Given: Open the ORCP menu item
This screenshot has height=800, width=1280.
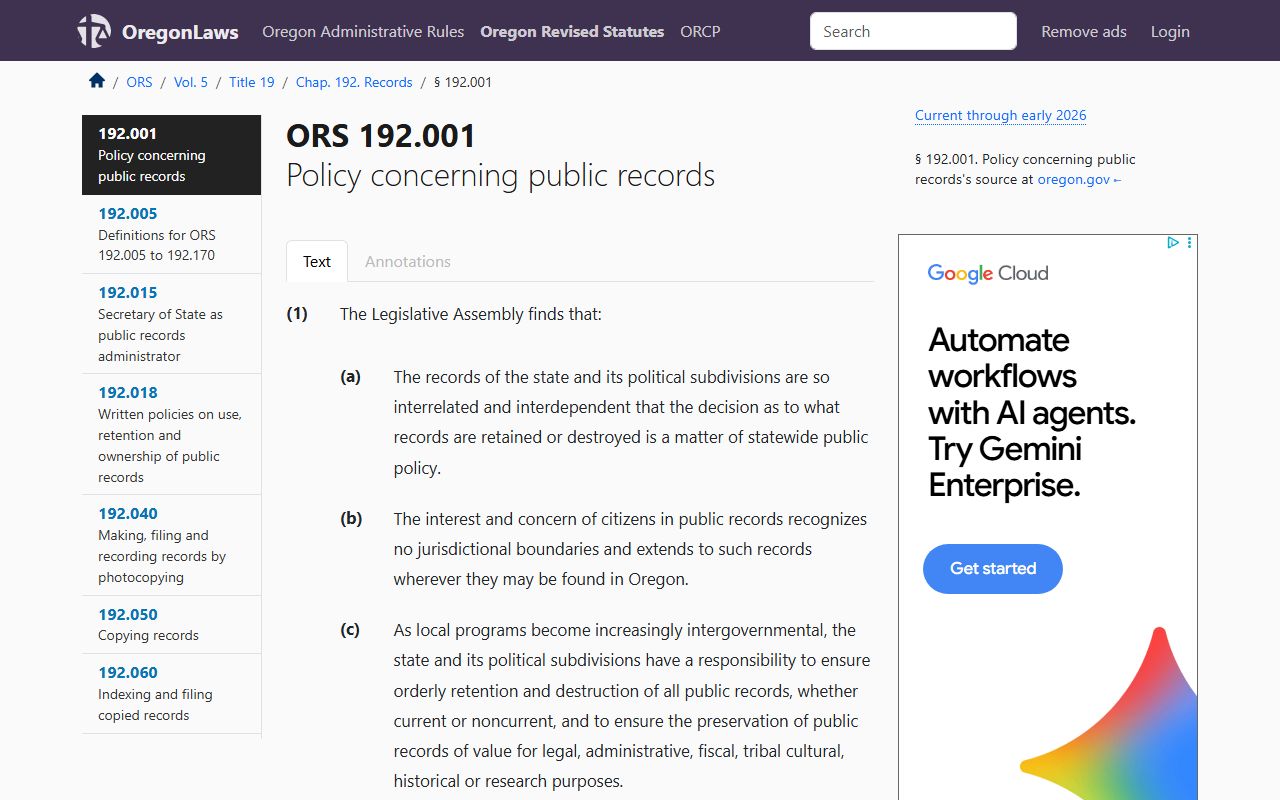Looking at the screenshot, I should pyautogui.click(x=700, y=31).
